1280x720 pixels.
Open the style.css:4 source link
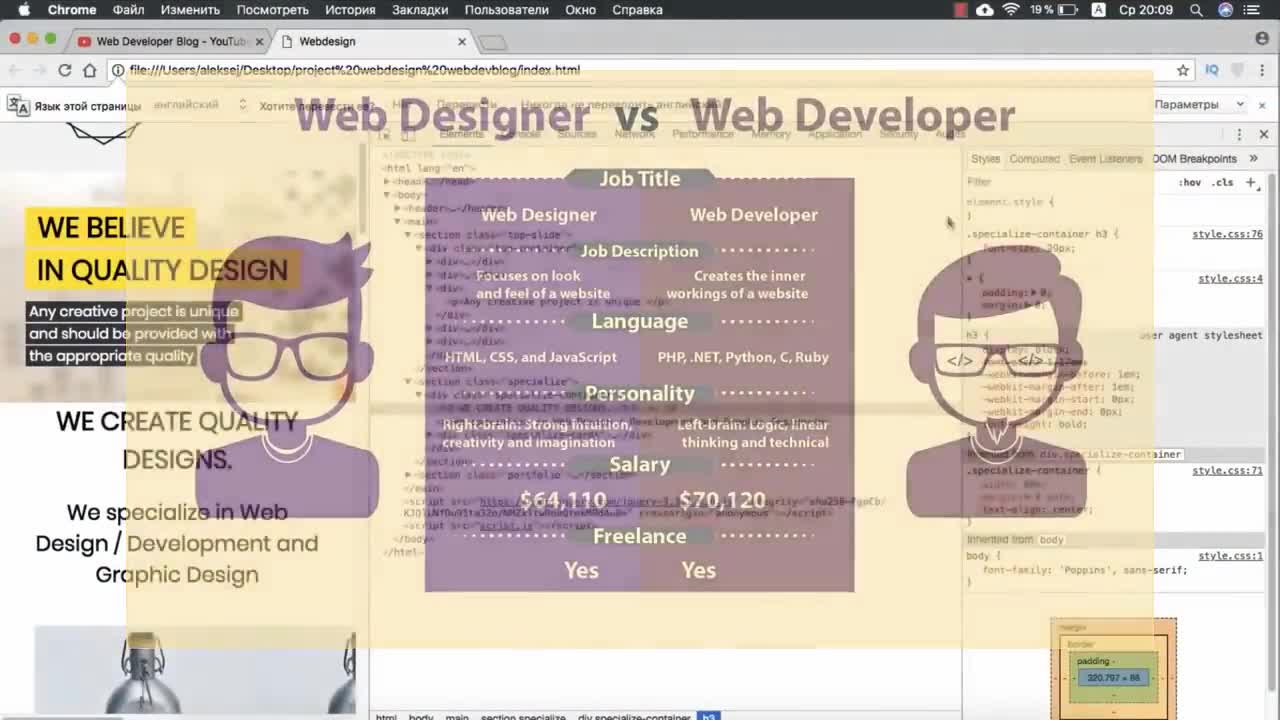[x=1230, y=279]
